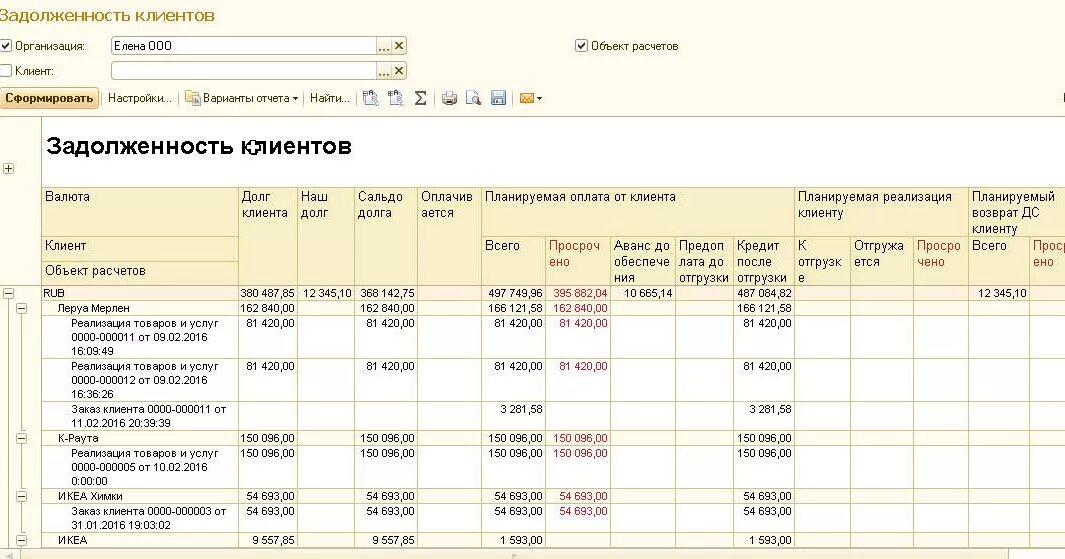
Task: Clear the Организация field with X button
Action: [399, 46]
